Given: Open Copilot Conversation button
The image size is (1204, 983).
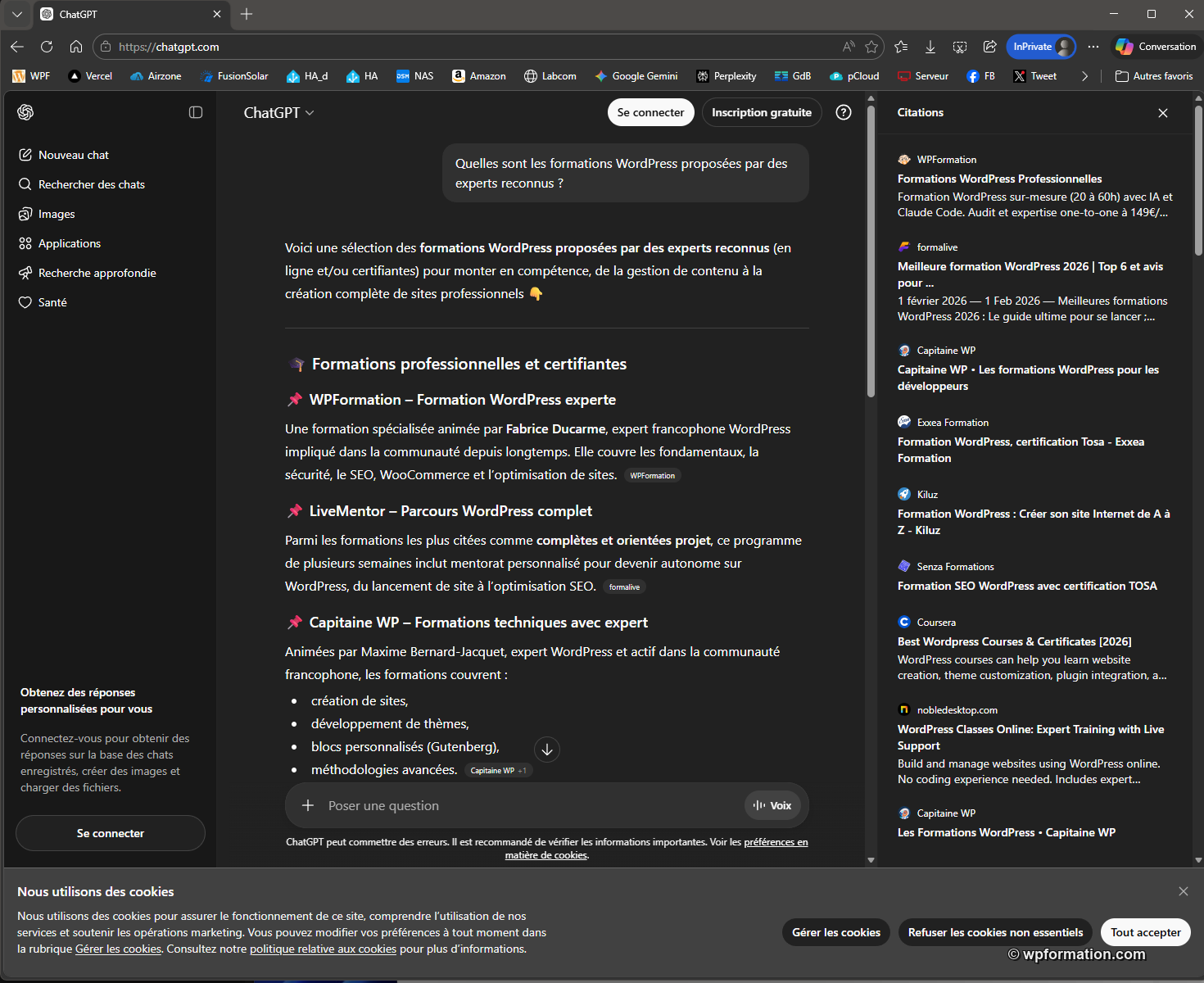Looking at the screenshot, I should (x=1156, y=47).
